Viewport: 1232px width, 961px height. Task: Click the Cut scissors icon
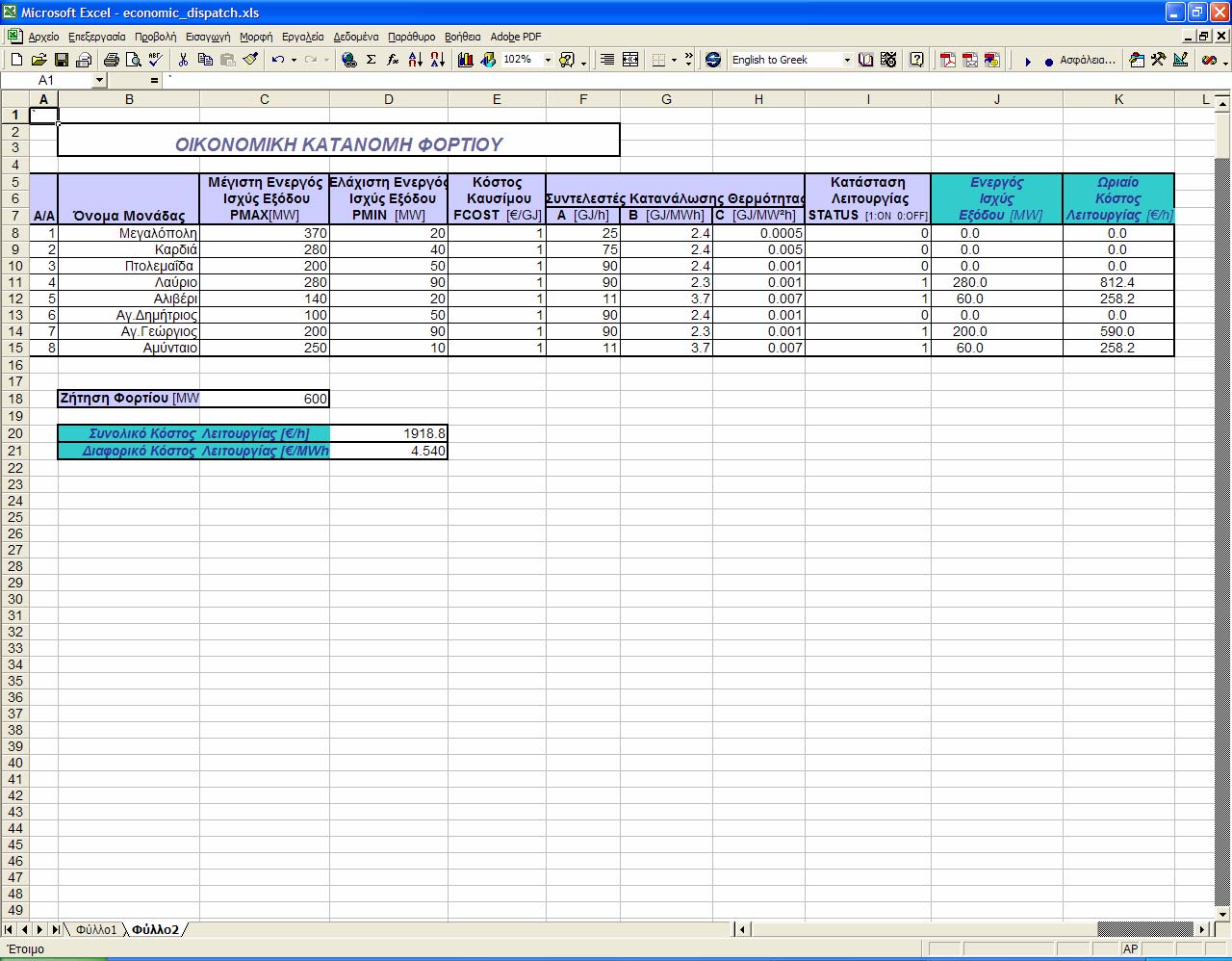[183, 60]
